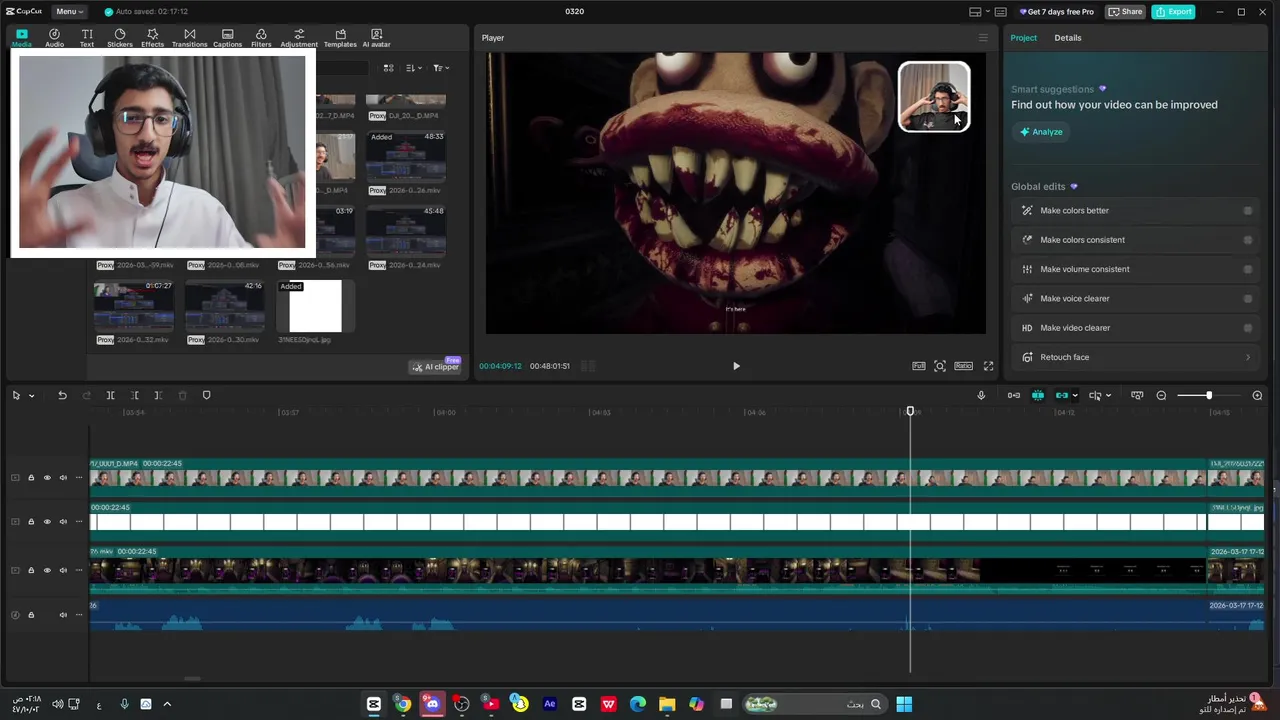Add a marker with the shield icon

(x=207, y=395)
